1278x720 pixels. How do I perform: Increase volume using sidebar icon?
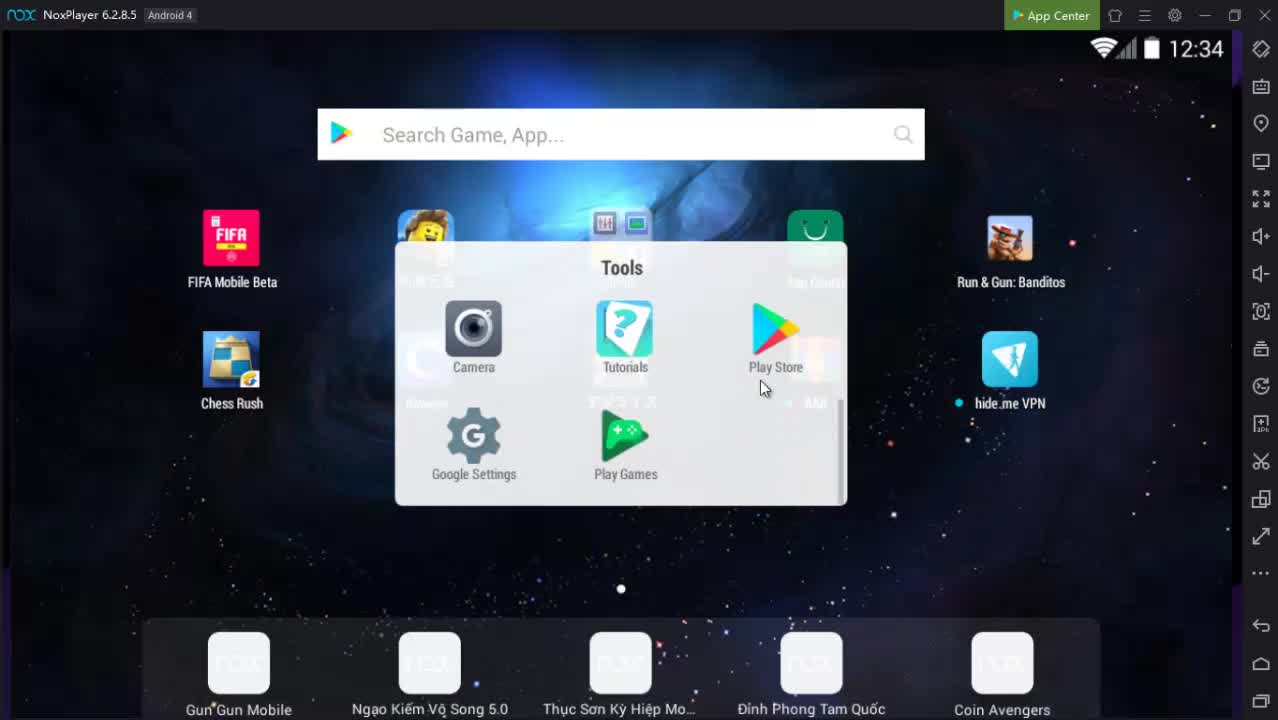(x=1261, y=236)
